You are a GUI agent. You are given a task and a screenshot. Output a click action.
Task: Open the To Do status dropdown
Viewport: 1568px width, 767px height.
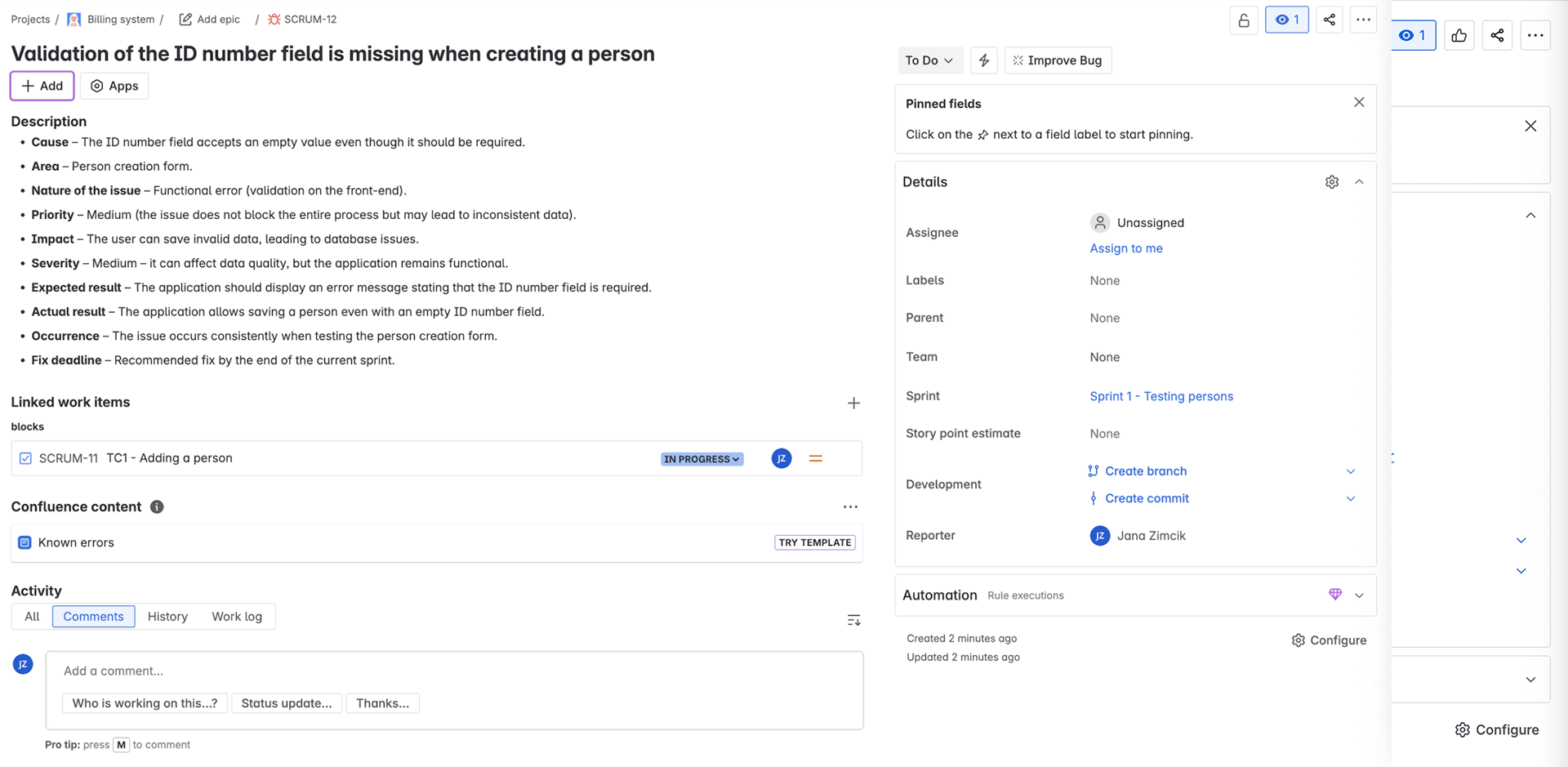click(x=929, y=60)
